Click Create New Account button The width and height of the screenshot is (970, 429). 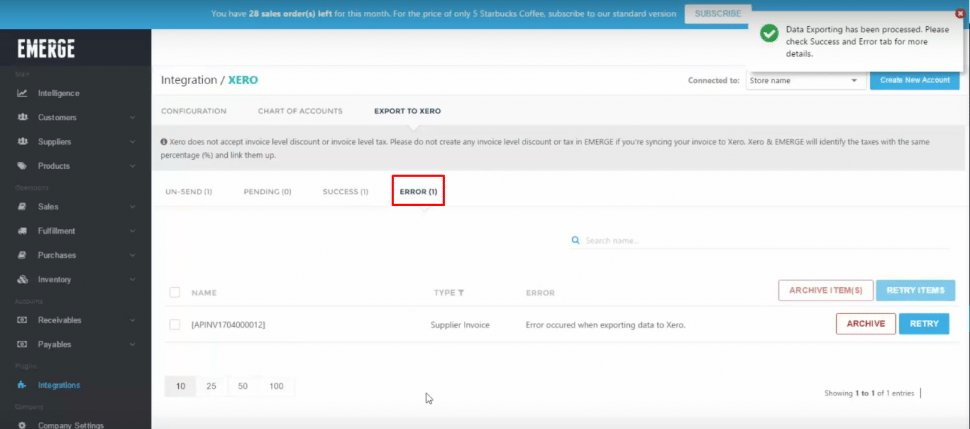(915, 80)
